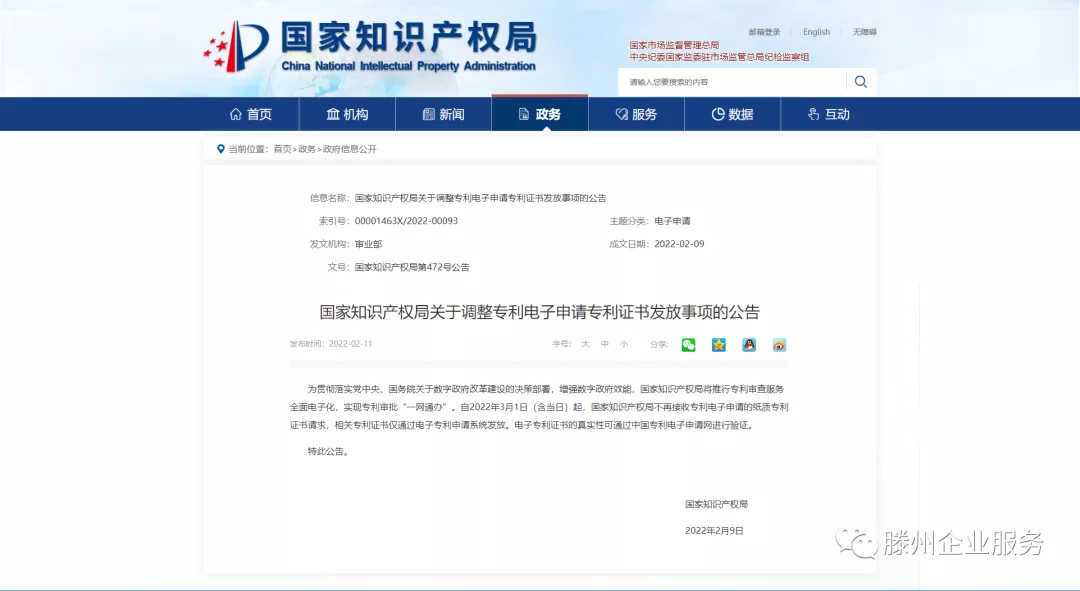1080x591 pixels.
Task: Click the 国家知识产权局 site logo
Action: point(370,46)
